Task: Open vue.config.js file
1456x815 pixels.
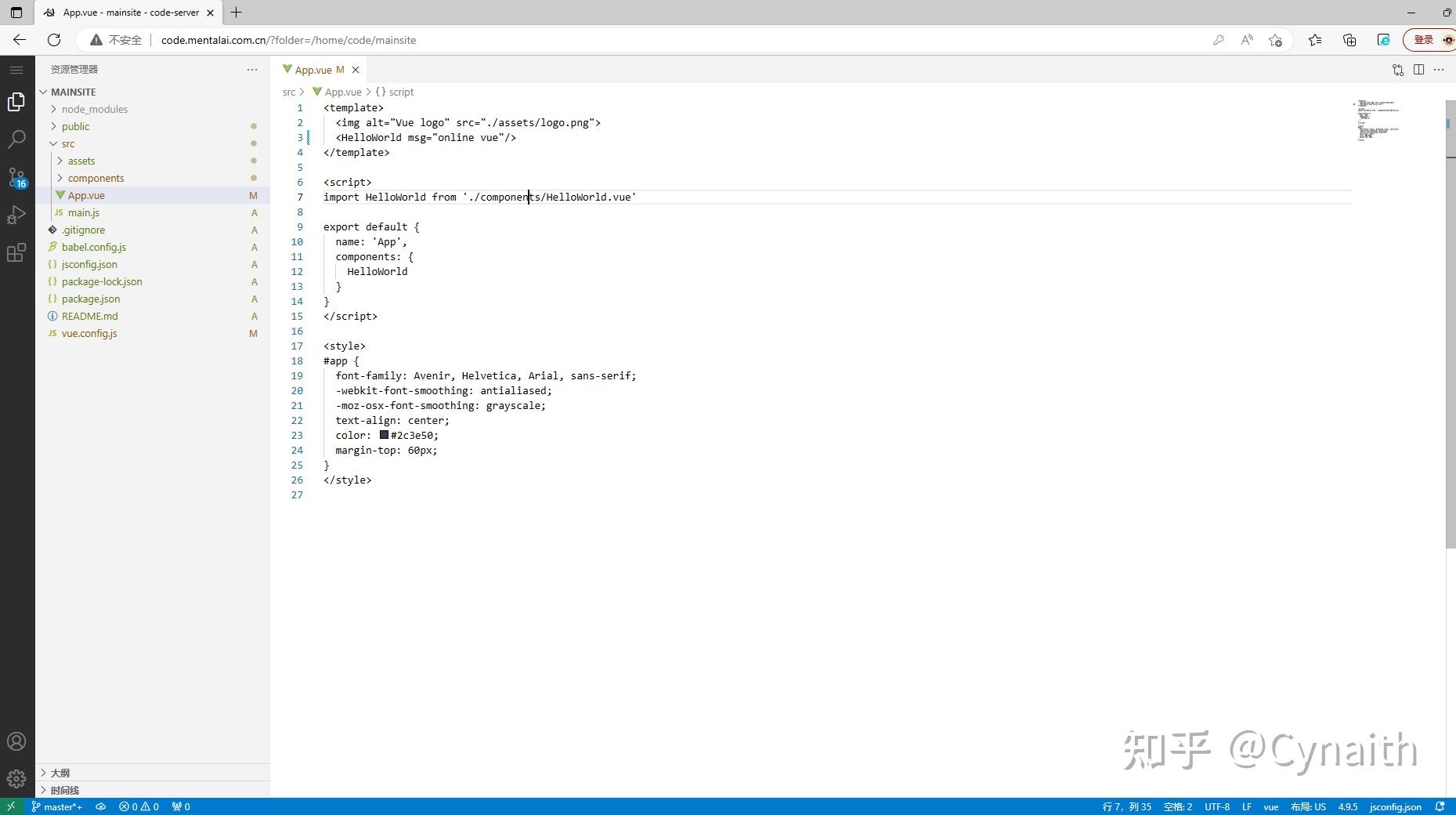Action: click(x=153, y=333)
